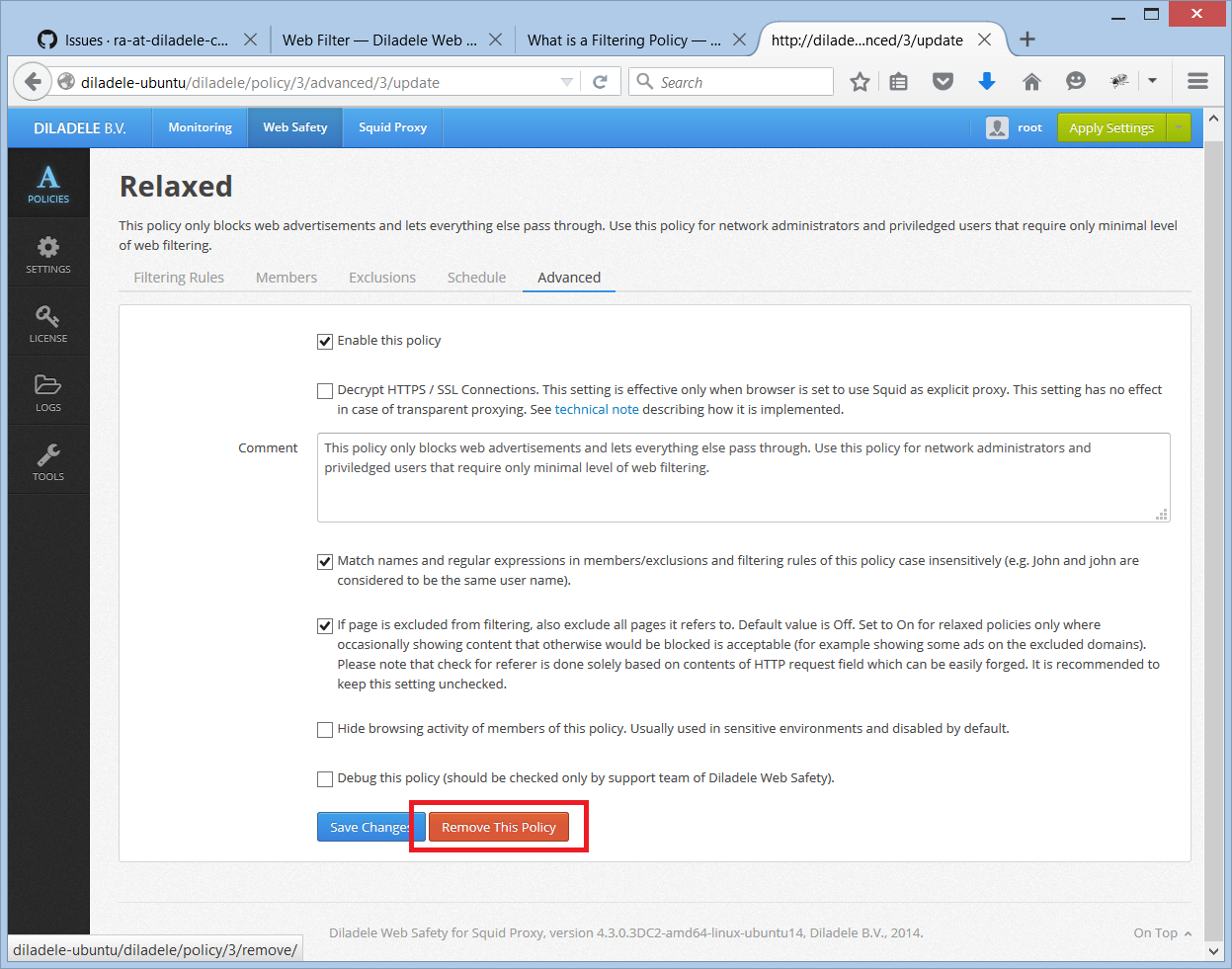The height and width of the screenshot is (969, 1232).
Task: Click the site identity globe icon
Action: point(66,82)
